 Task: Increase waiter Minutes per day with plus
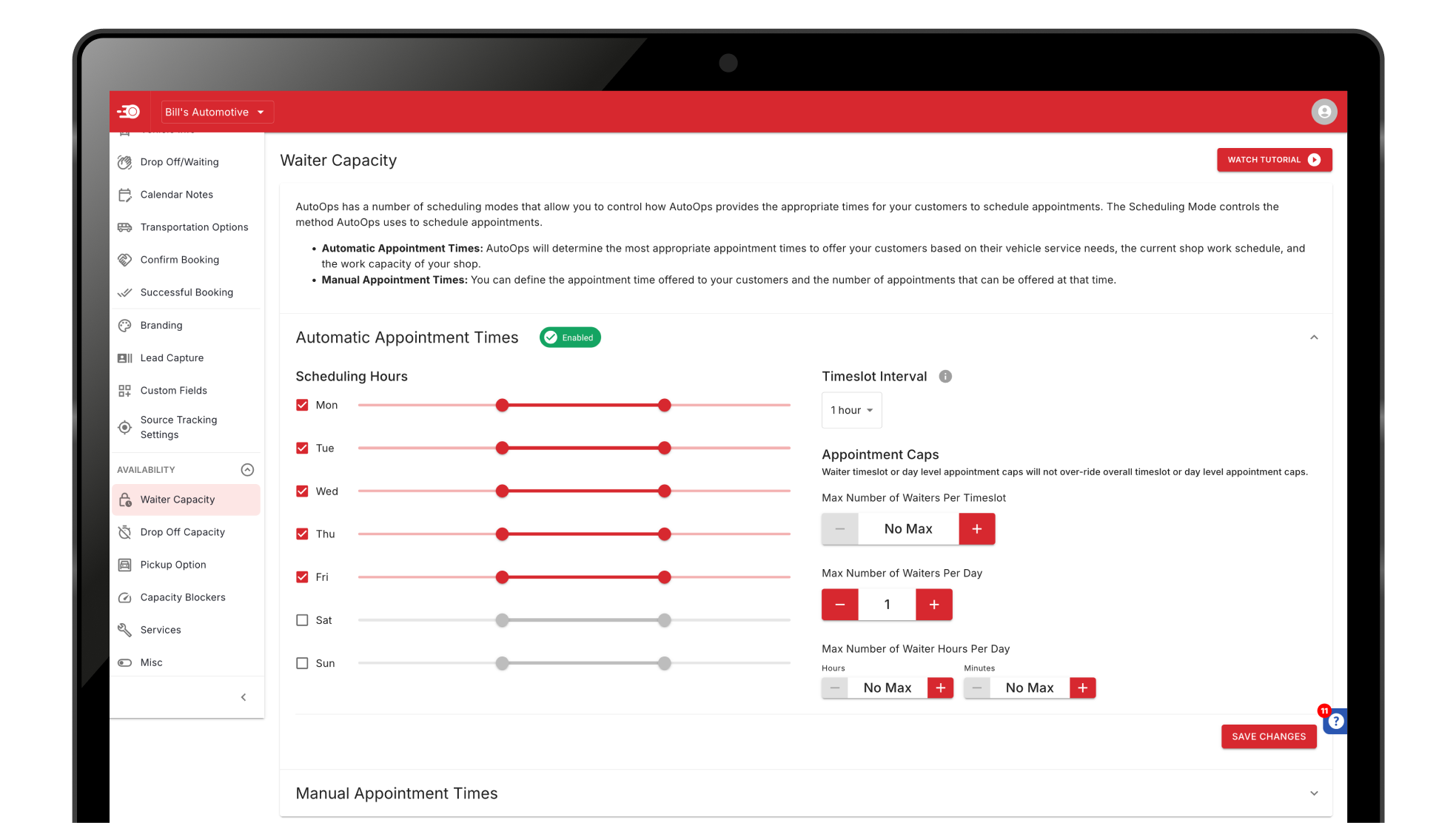coord(1082,688)
